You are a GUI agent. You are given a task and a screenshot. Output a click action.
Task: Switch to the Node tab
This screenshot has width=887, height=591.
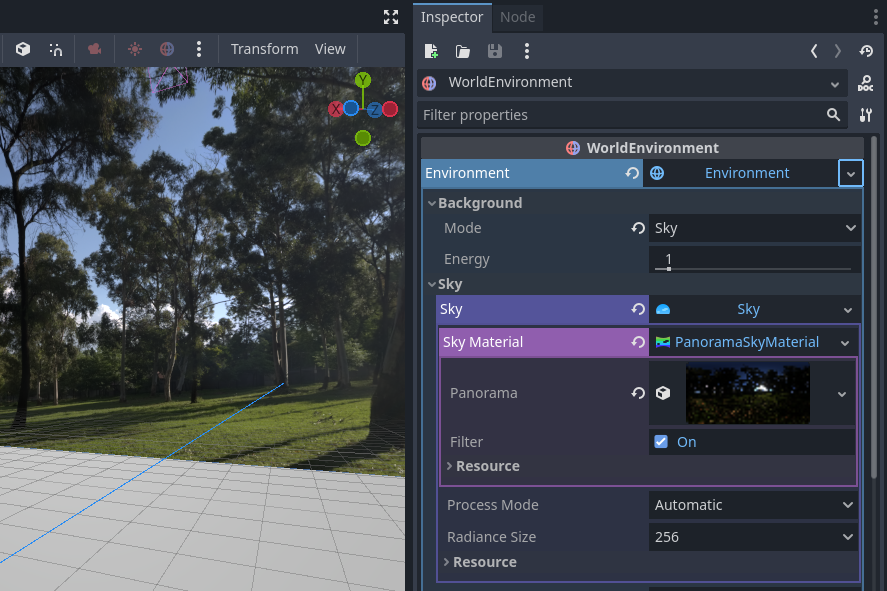pyautogui.click(x=518, y=17)
